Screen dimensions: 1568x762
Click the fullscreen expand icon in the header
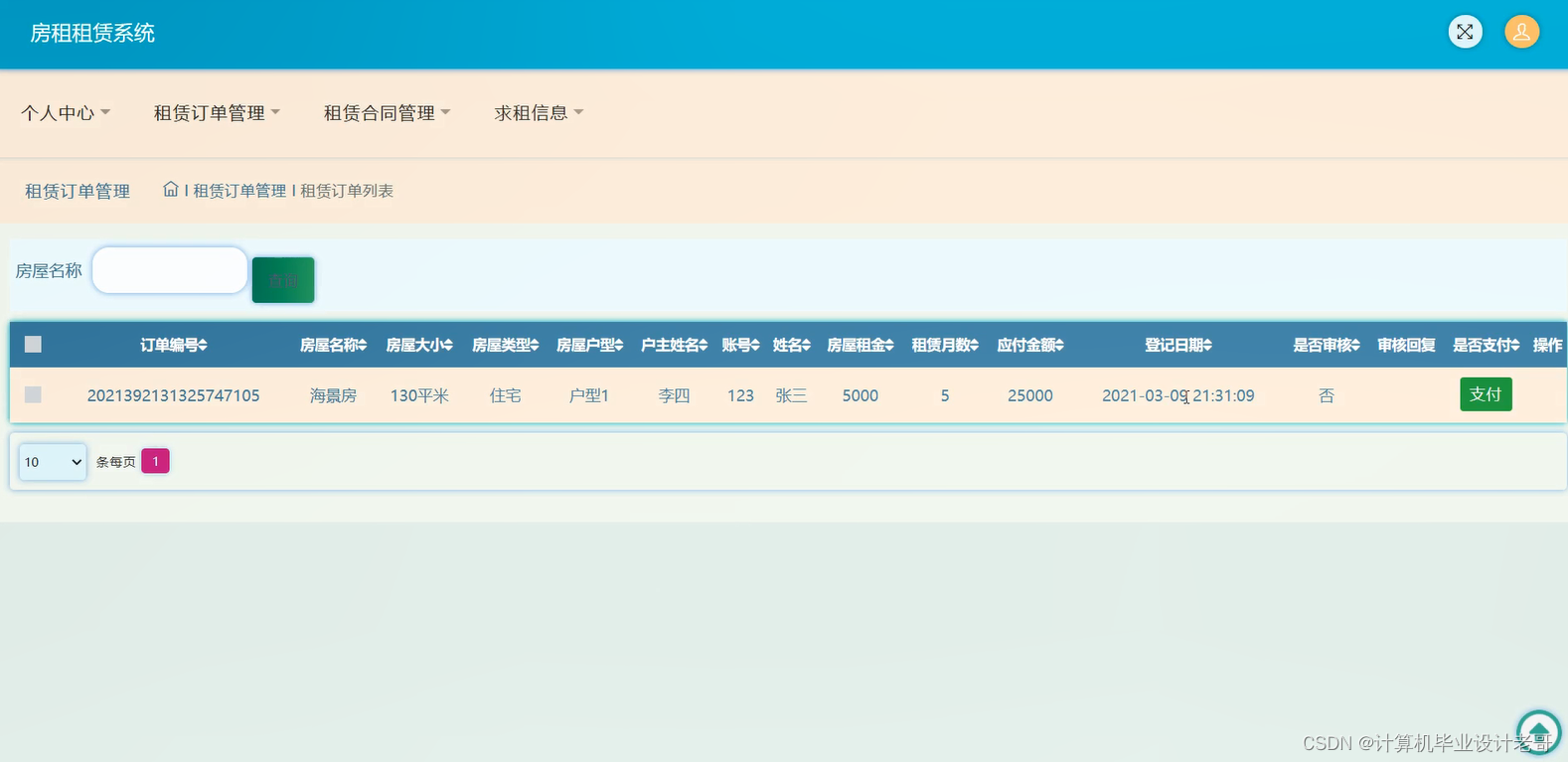pyautogui.click(x=1465, y=32)
